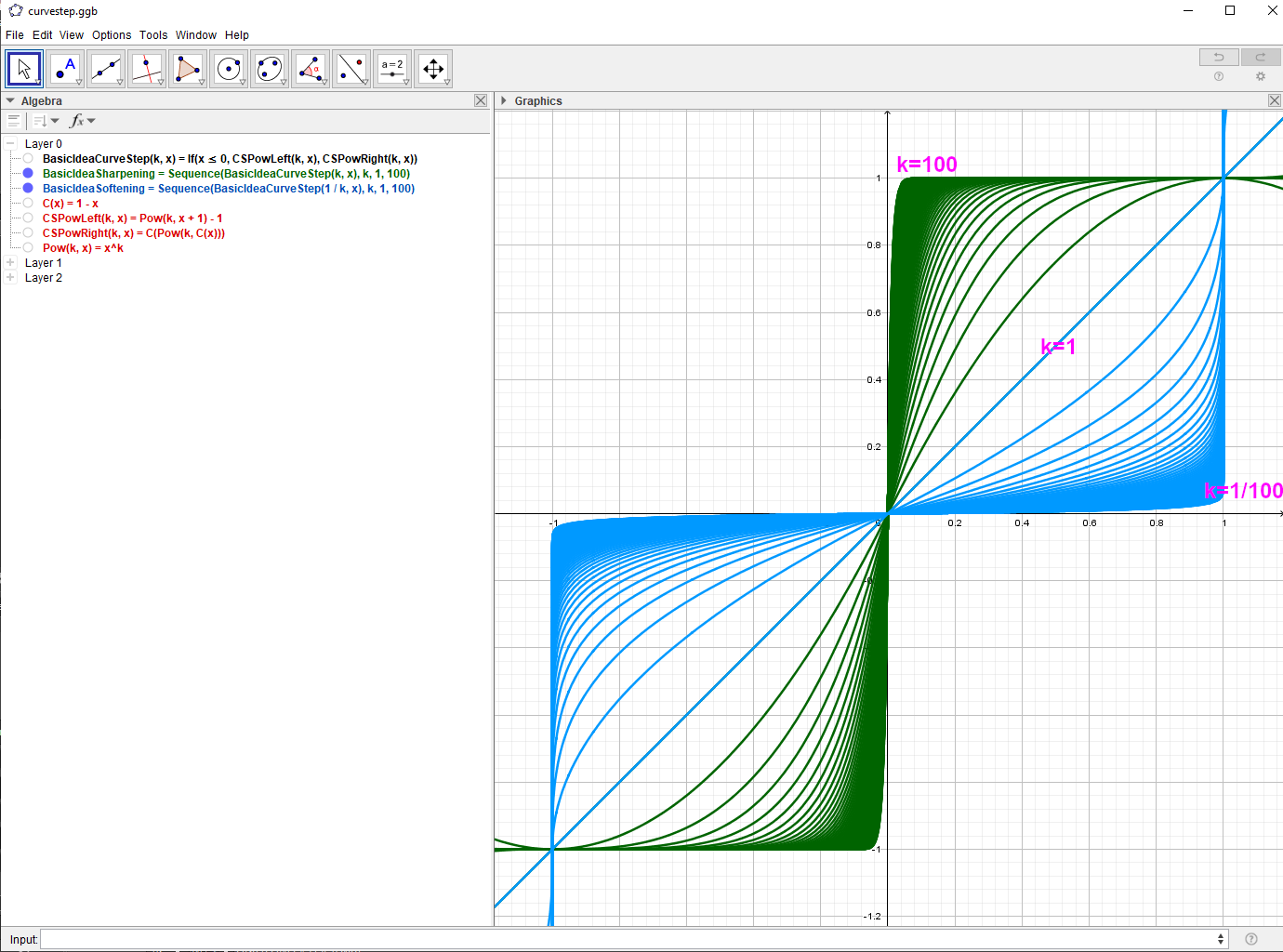Select the Polygon tool
Image resolution: width=1283 pixels, height=952 pixels.
(x=188, y=69)
